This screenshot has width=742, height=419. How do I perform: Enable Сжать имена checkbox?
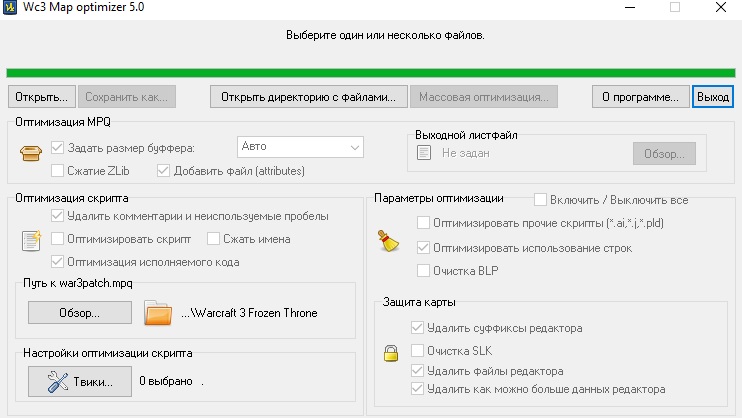(213, 239)
